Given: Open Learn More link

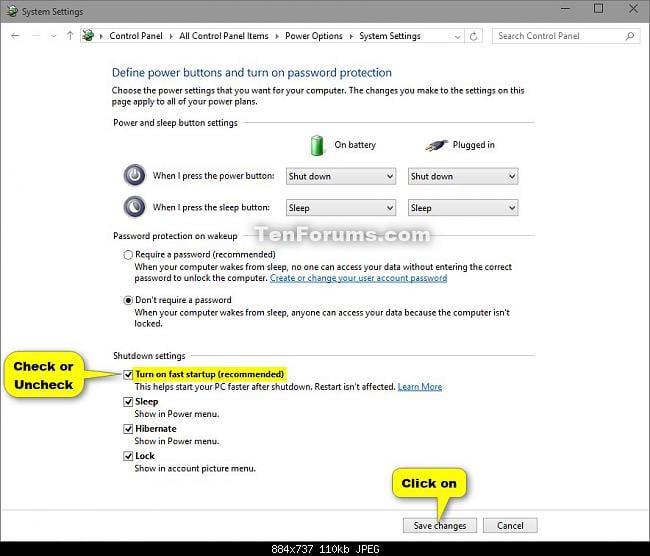Looking at the screenshot, I should (420, 387).
